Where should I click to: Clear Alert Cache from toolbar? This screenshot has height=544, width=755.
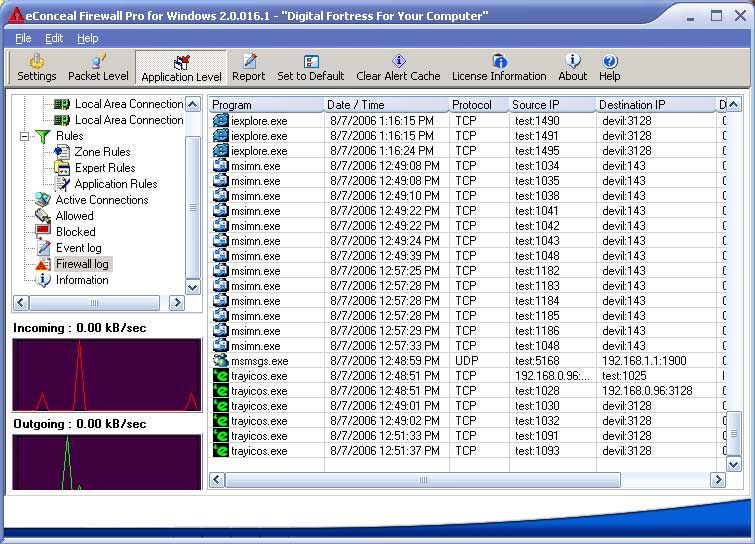pyautogui.click(x=398, y=68)
